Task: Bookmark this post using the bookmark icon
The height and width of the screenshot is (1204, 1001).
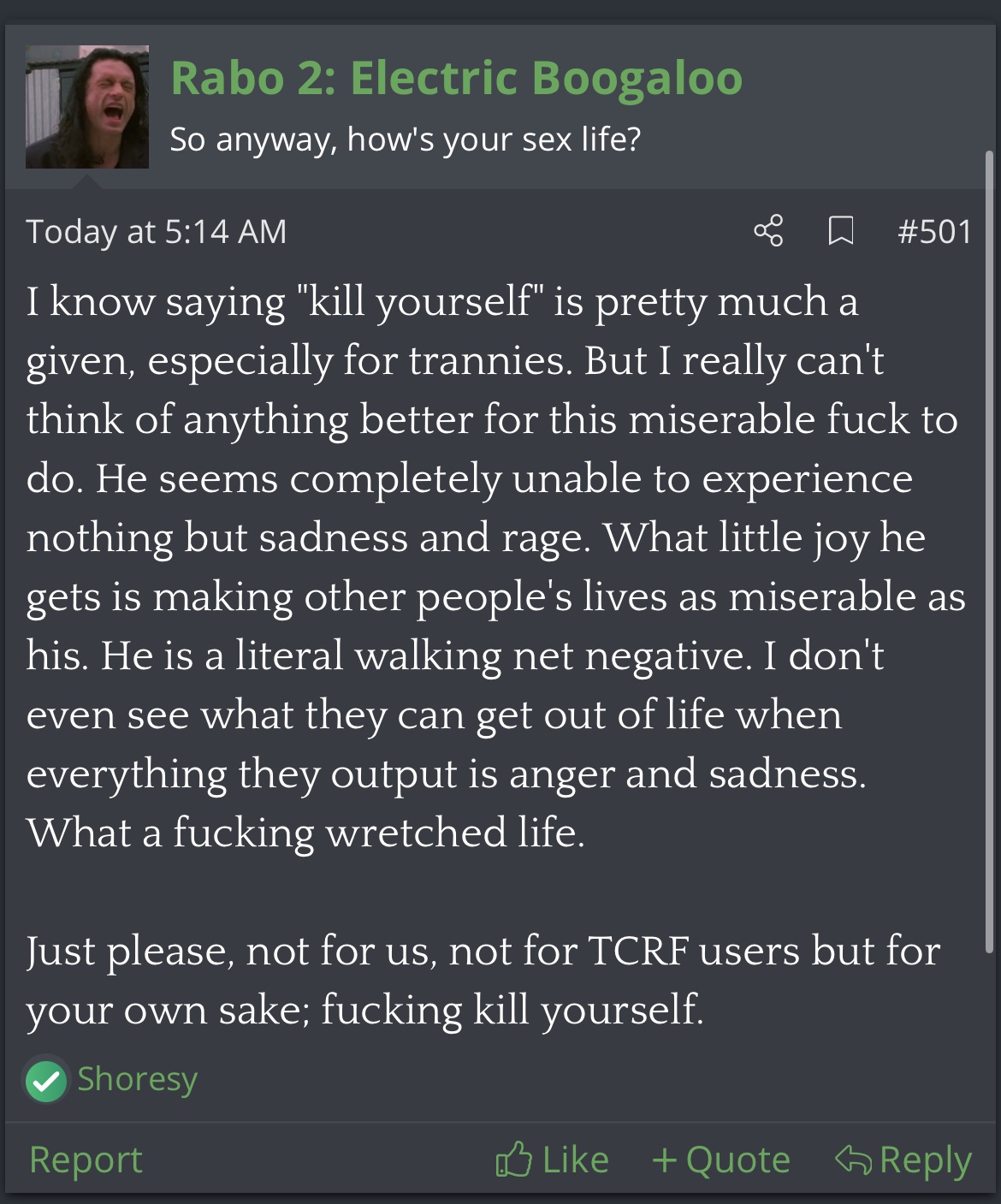Action: point(841,231)
